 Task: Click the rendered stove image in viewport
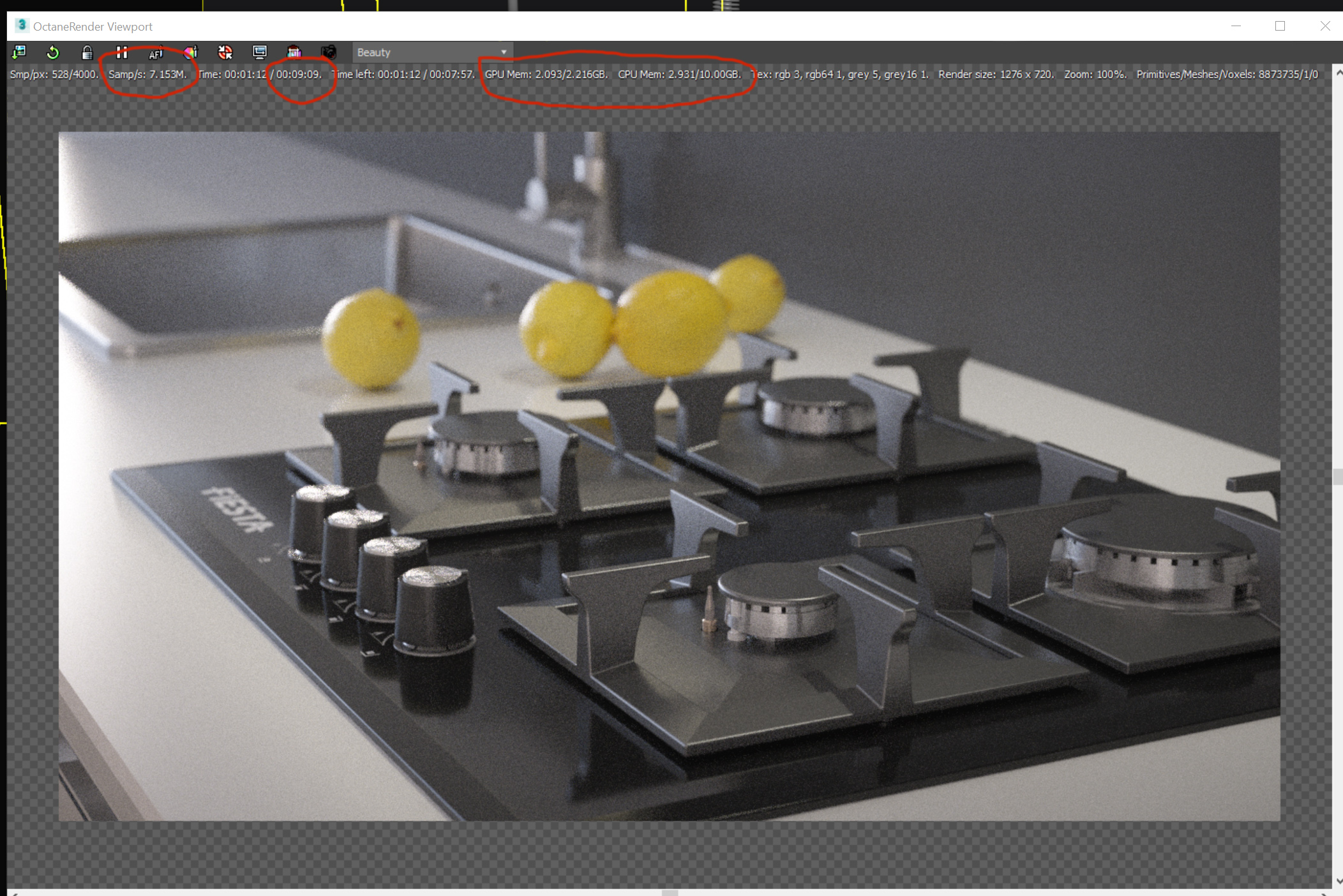(x=669, y=476)
